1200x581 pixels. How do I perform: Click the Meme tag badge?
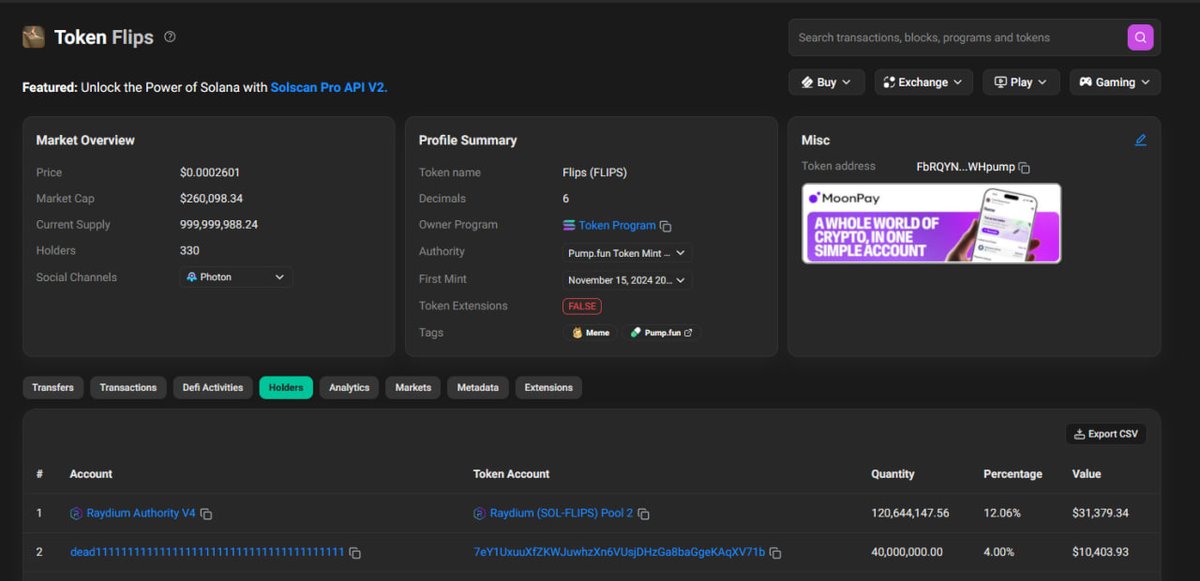tap(590, 332)
